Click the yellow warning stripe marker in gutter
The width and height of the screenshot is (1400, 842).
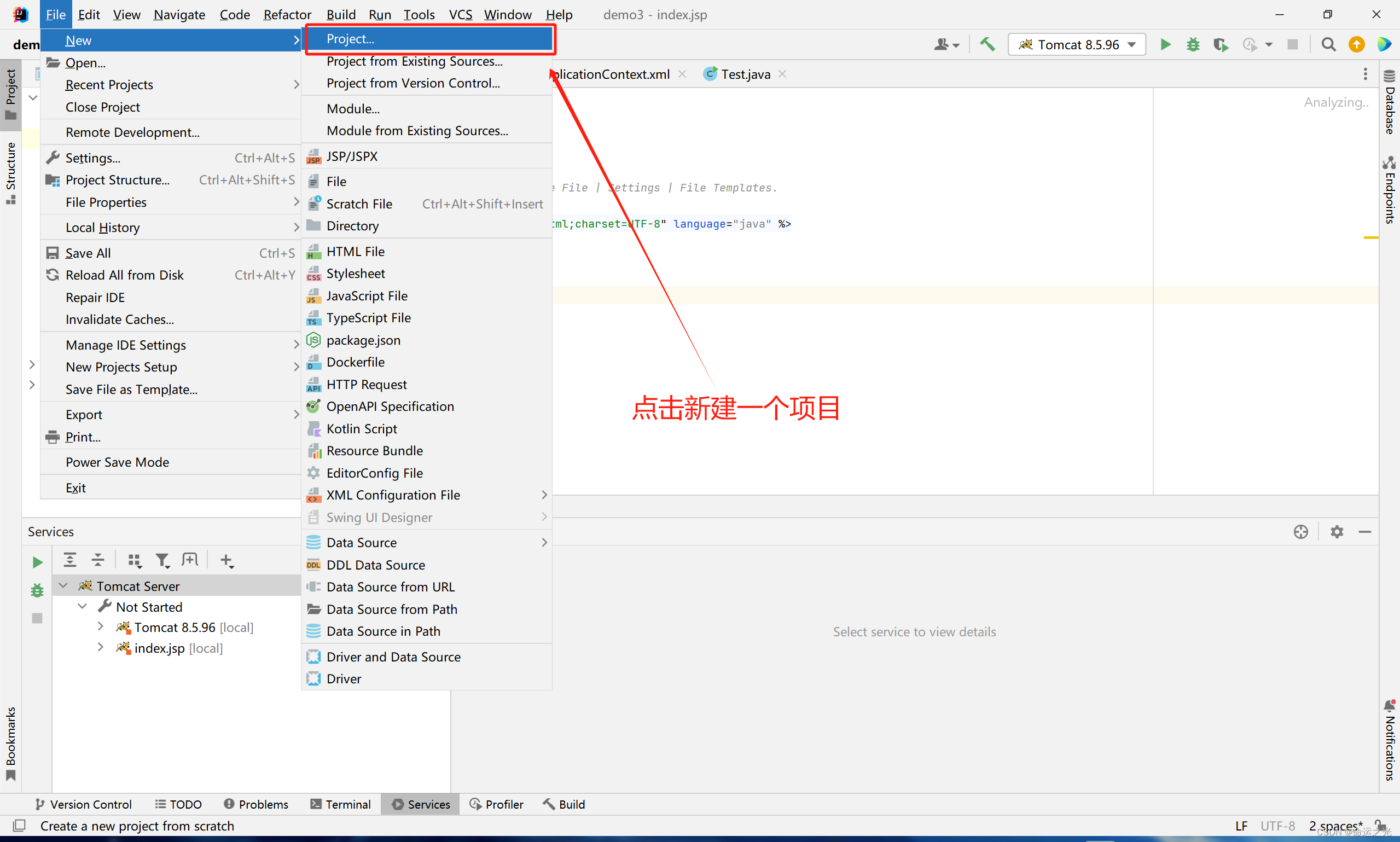(1370, 237)
